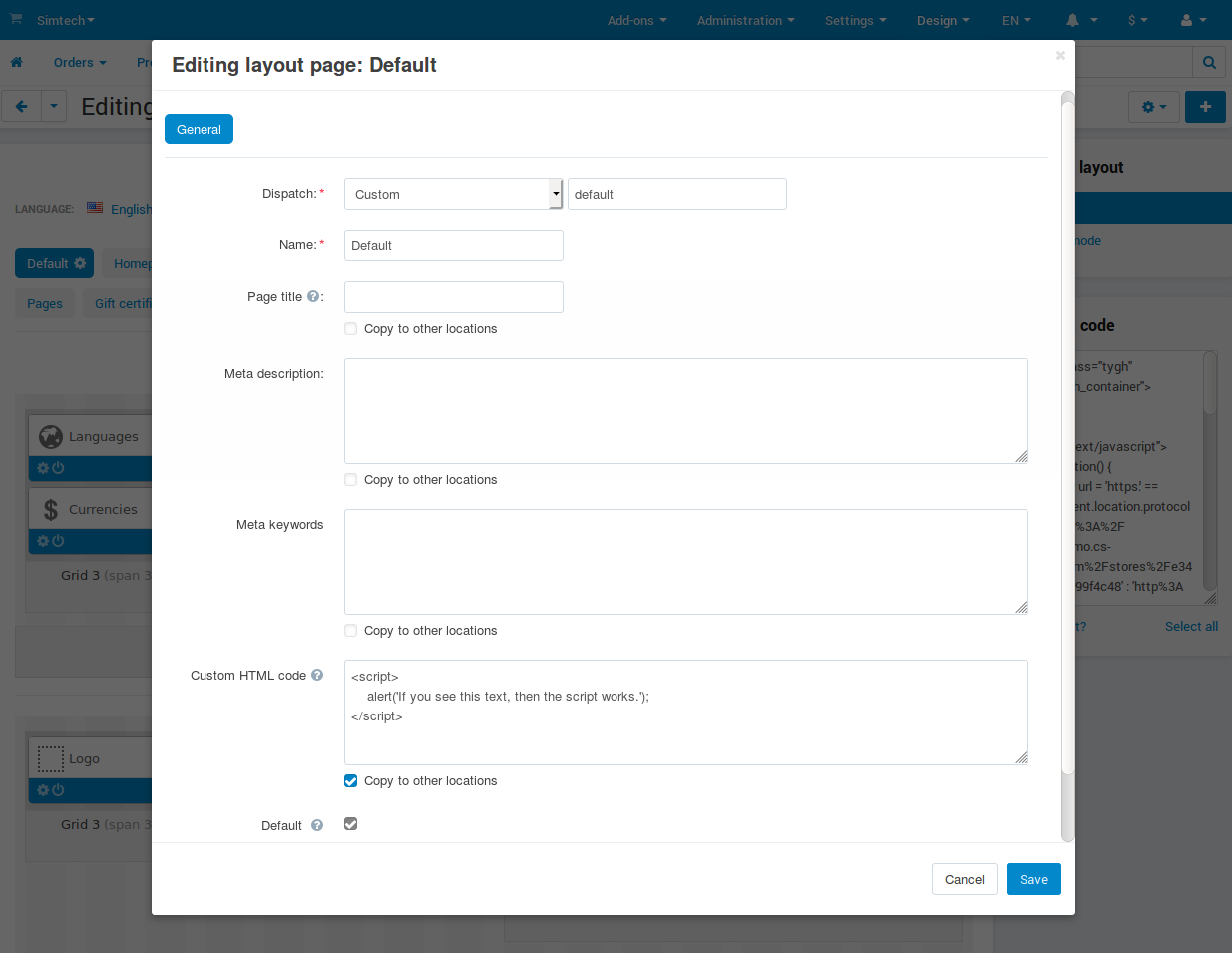Click the power icon of the Languages block

point(58,468)
